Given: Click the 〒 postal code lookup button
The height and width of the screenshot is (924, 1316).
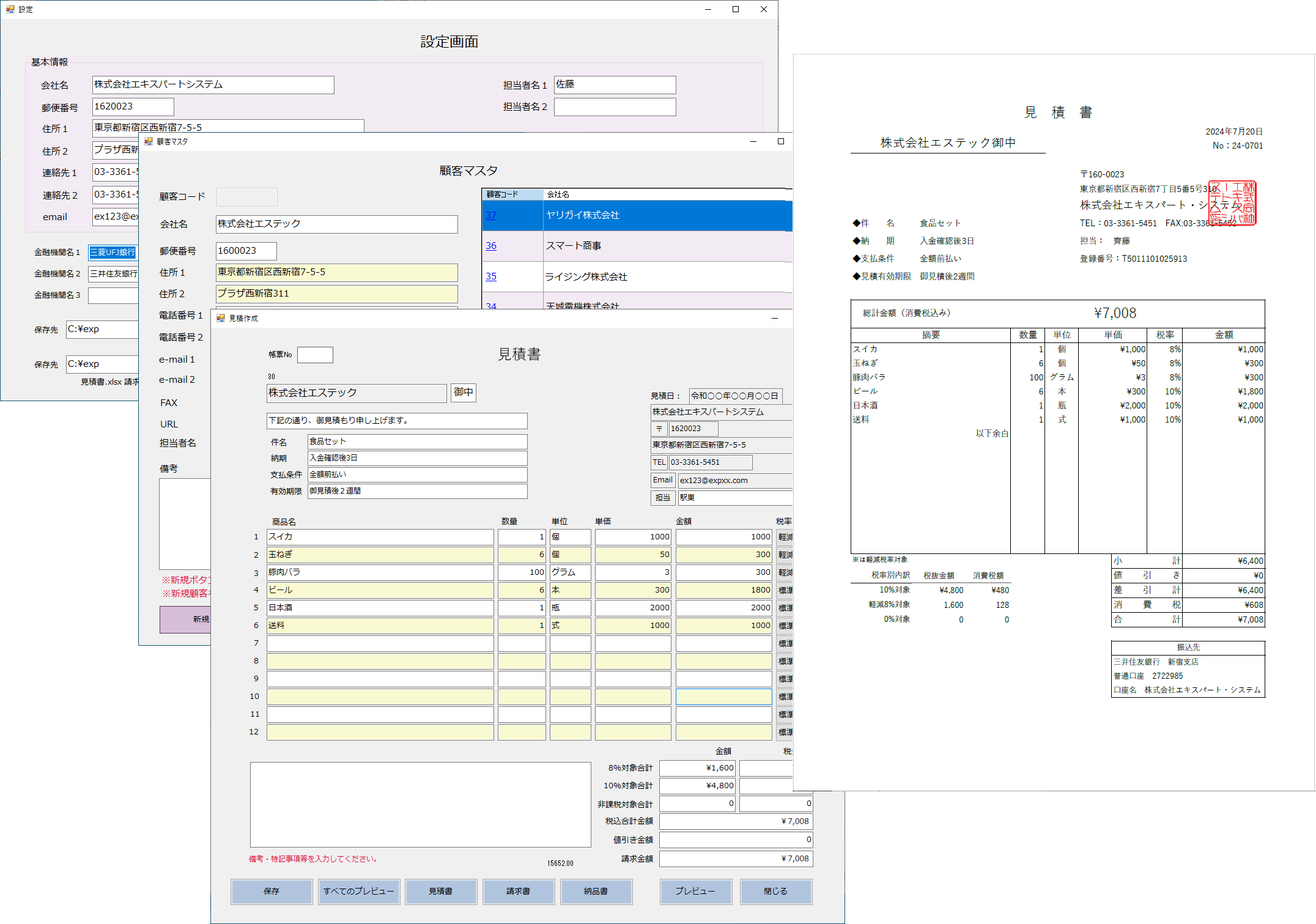Looking at the screenshot, I should pyautogui.click(x=659, y=429).
